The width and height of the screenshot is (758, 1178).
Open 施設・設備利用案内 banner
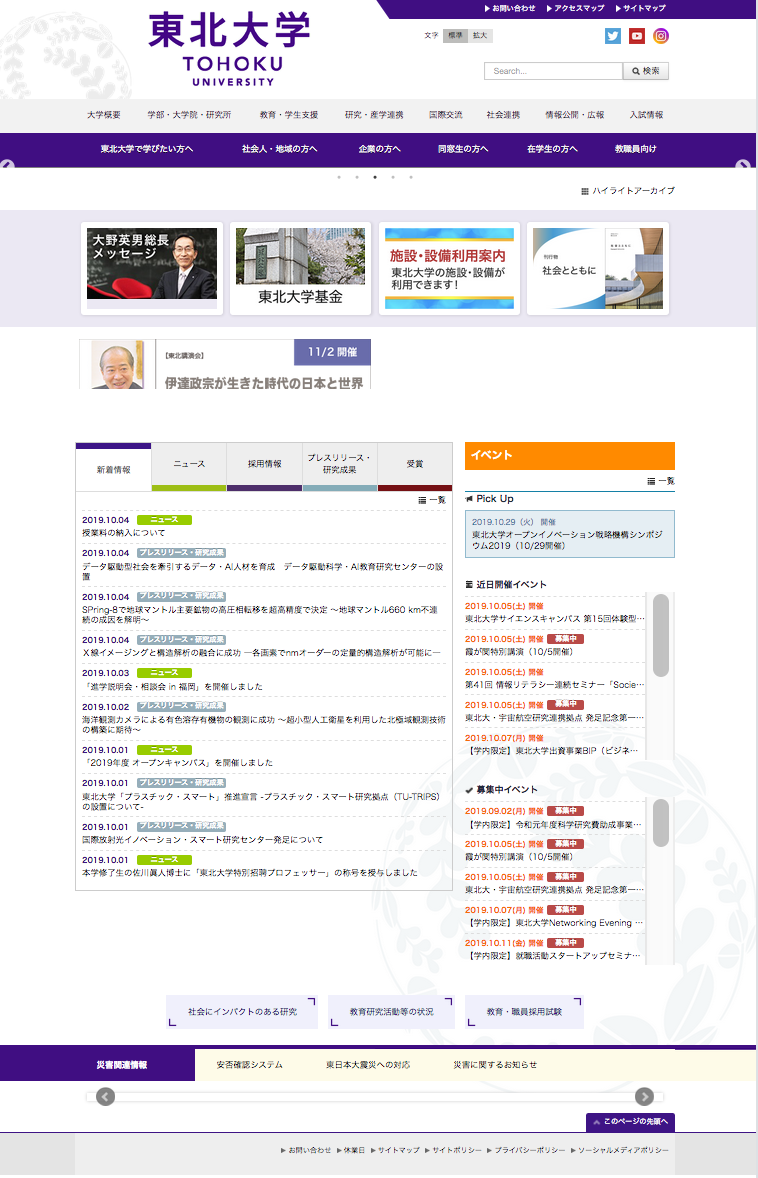(x=449, y=268)
